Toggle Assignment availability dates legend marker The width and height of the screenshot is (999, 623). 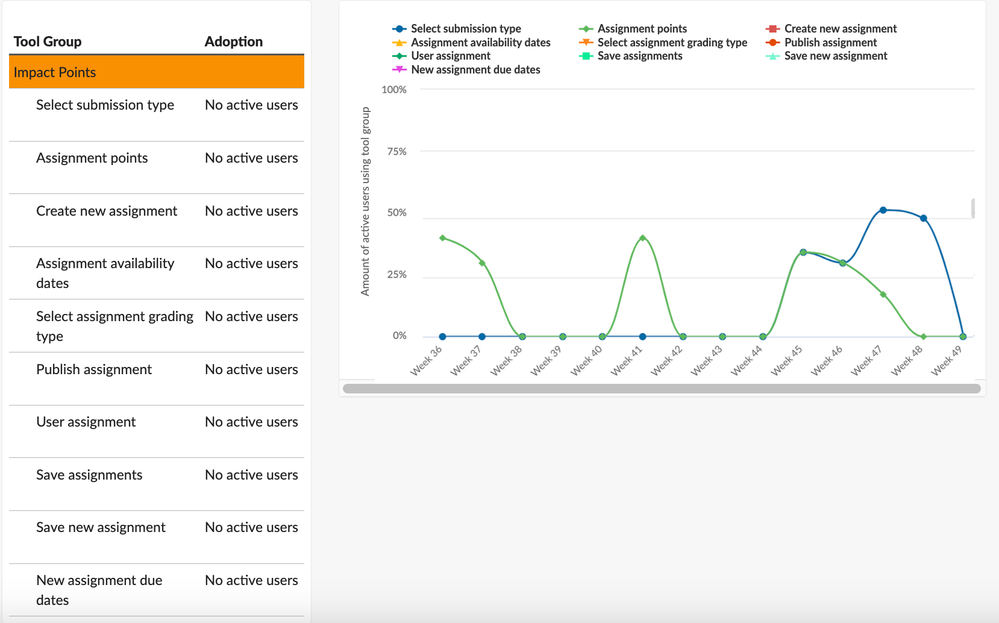pos(400,43)
